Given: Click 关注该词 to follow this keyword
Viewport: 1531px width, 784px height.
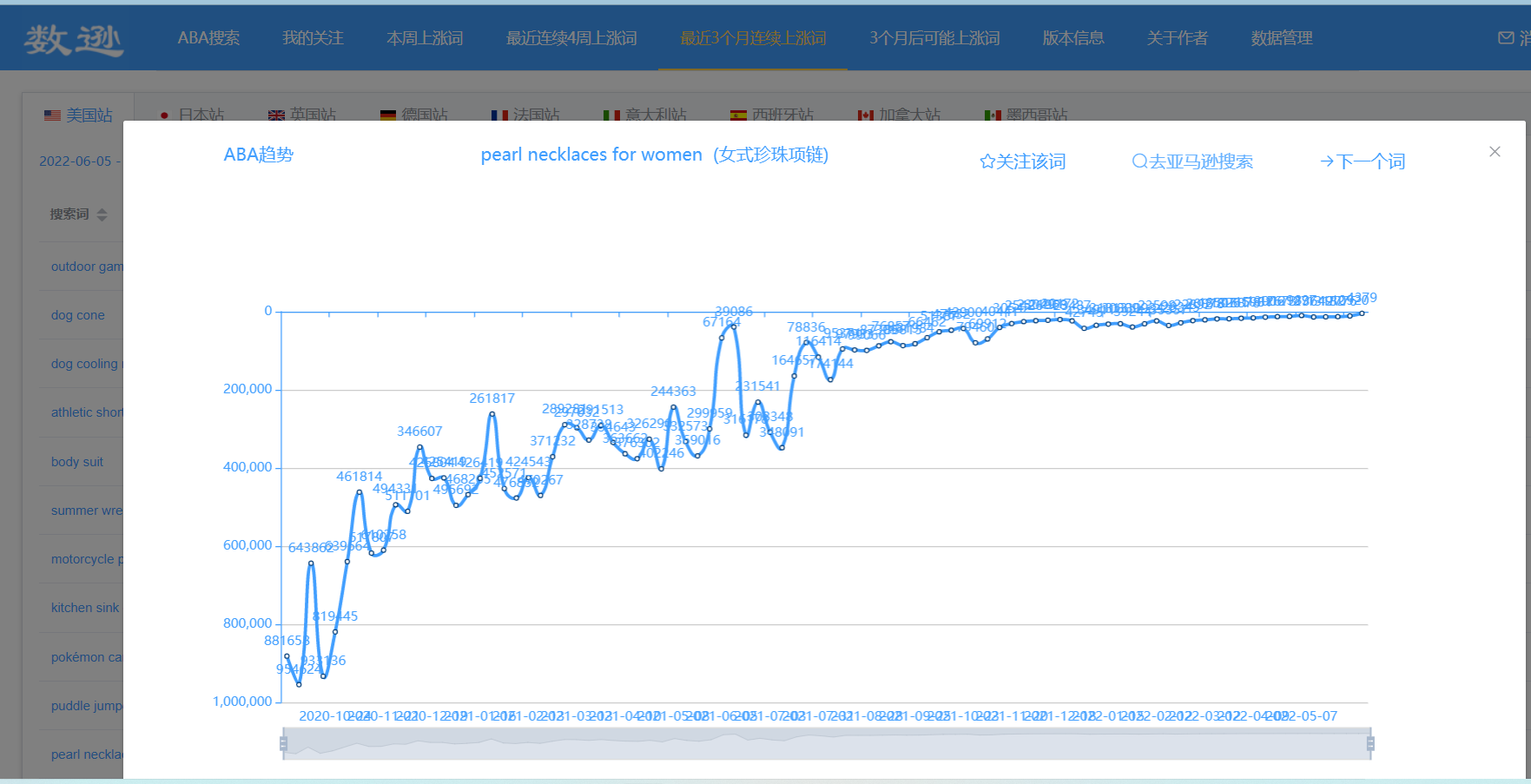Looking at the screenshot, I should [1031, 161].
